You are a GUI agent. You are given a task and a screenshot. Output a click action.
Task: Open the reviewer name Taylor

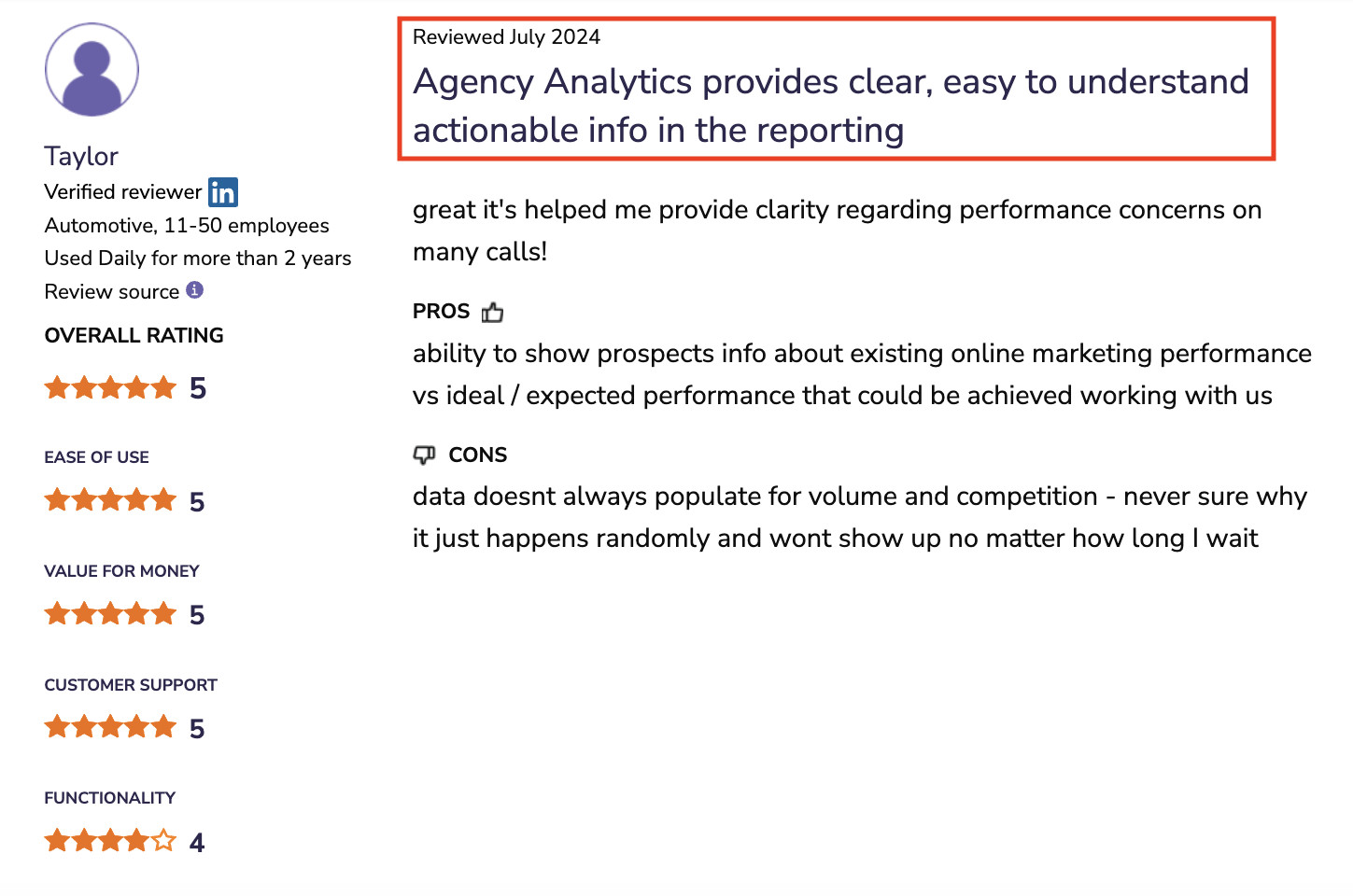click(80, 156)
